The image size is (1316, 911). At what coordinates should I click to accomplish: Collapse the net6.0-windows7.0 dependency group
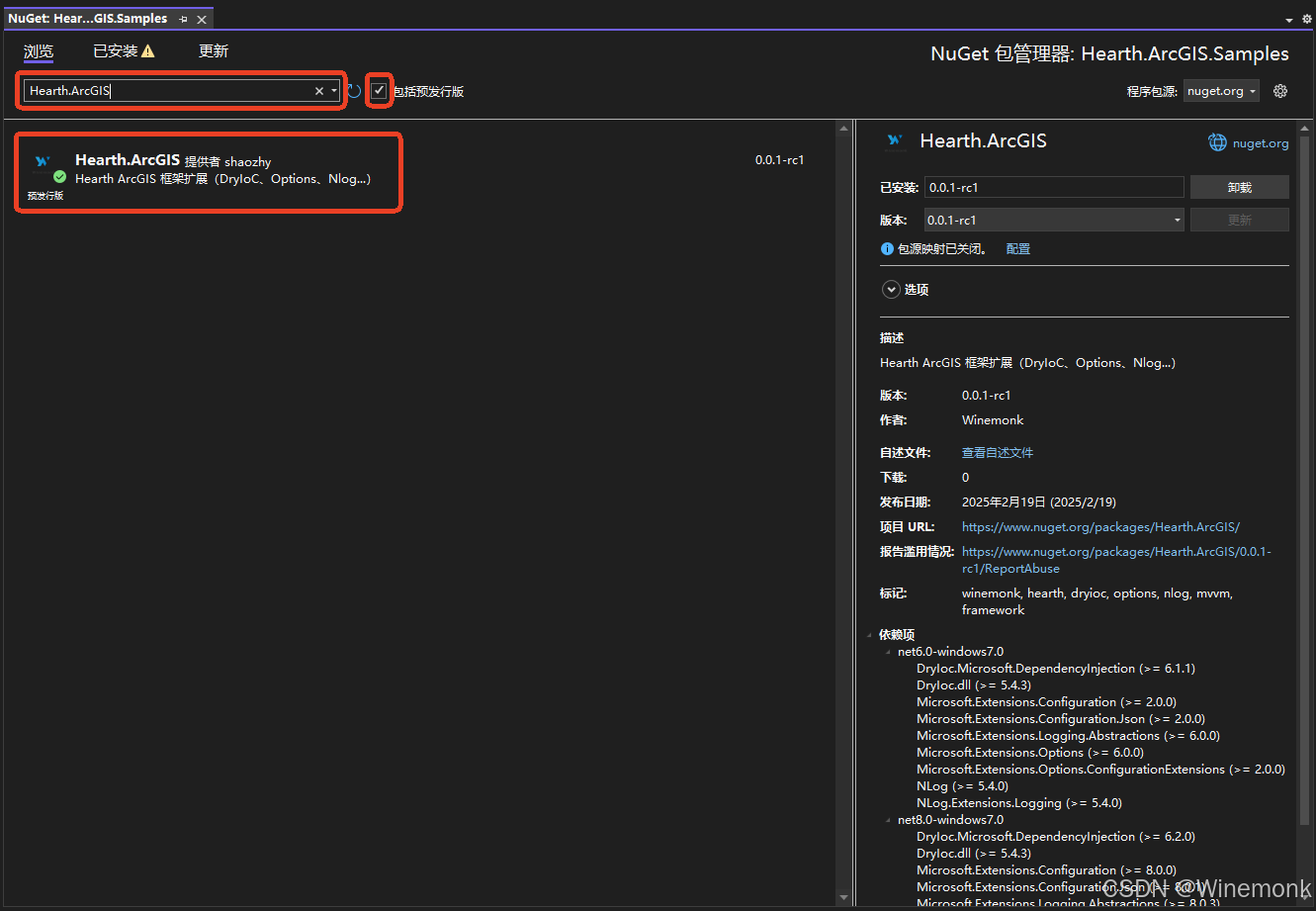coord(888,652)
